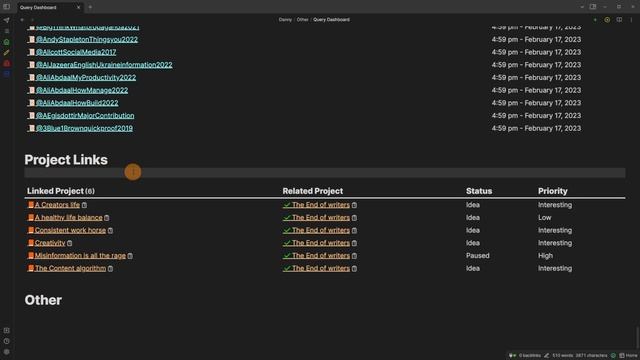Open the help icon in the bottom-left sidebar
The height and width of the screenshot is (360, 640).
pyautogui.click(x=7, y=341)
